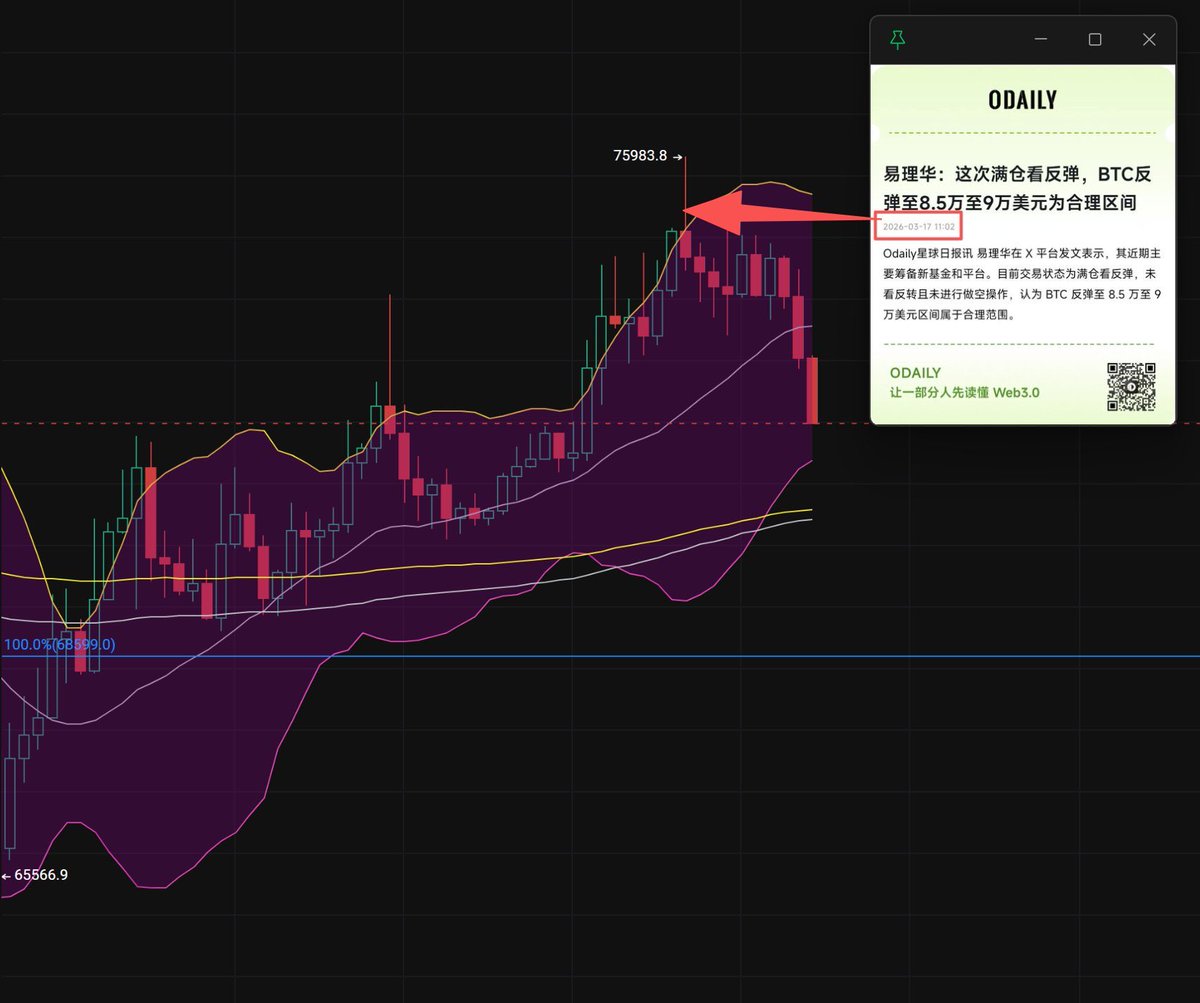Close the ODAILY news popup
The image size is (1200, 1003).
pos(1149,39)
